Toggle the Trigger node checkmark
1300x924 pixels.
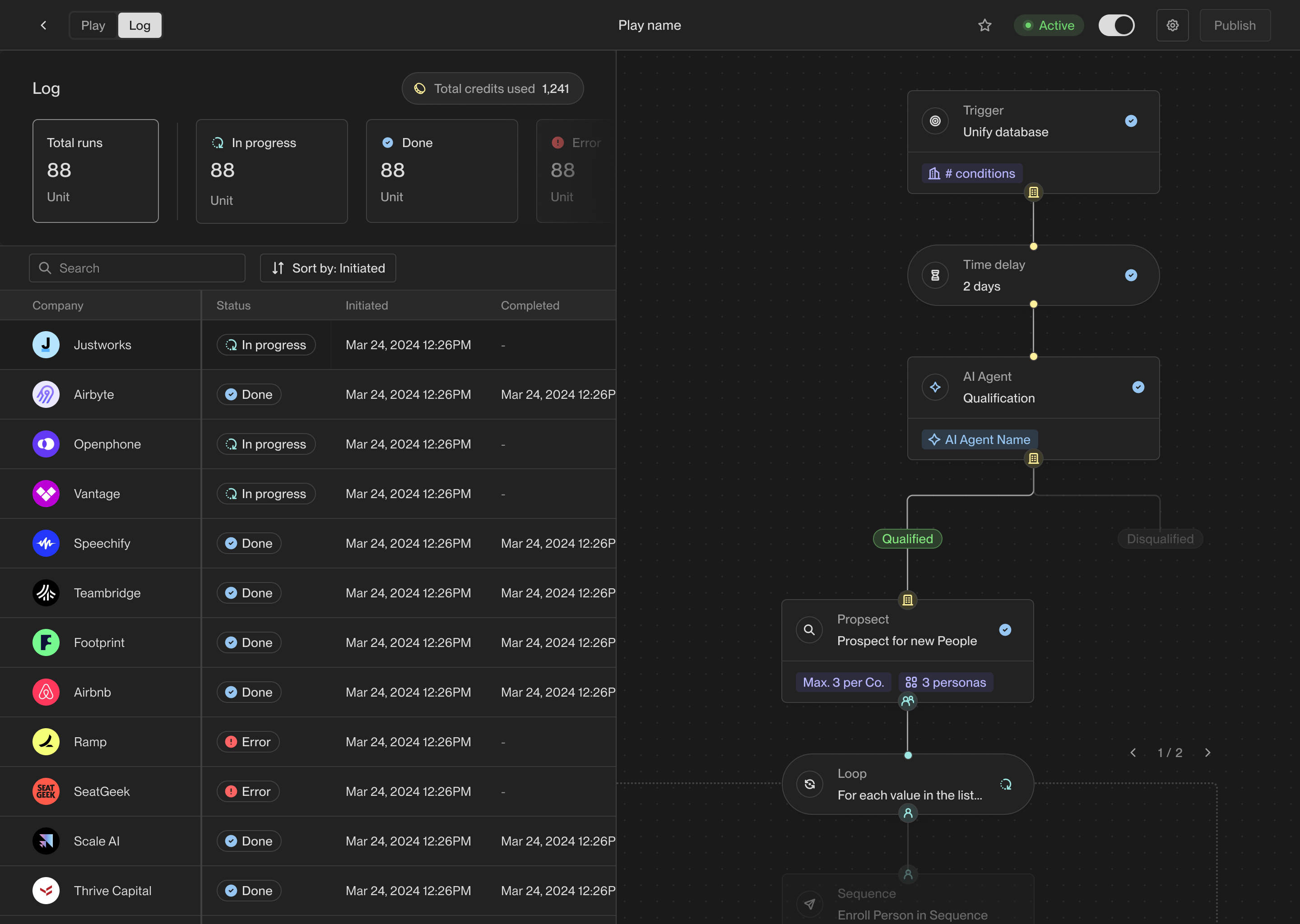1131,121
